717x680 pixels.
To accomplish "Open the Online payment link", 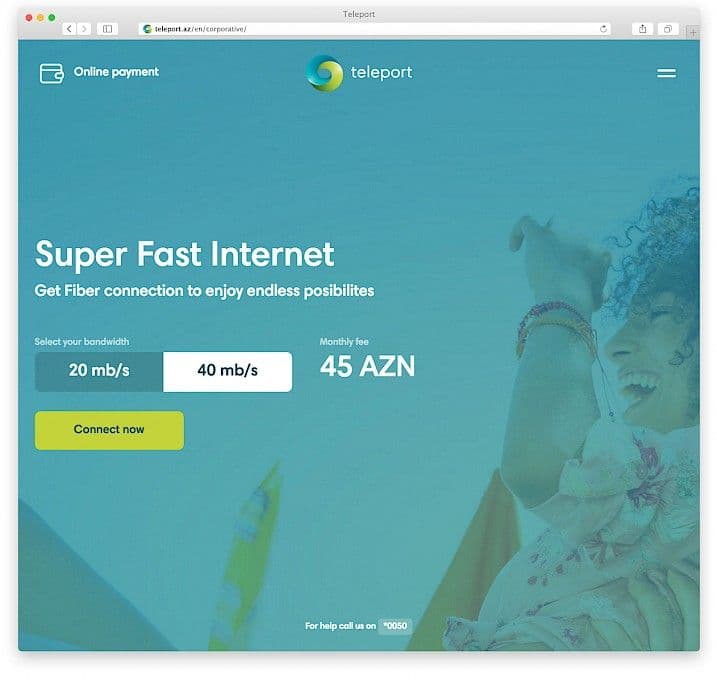I will [x=116, y=72].
